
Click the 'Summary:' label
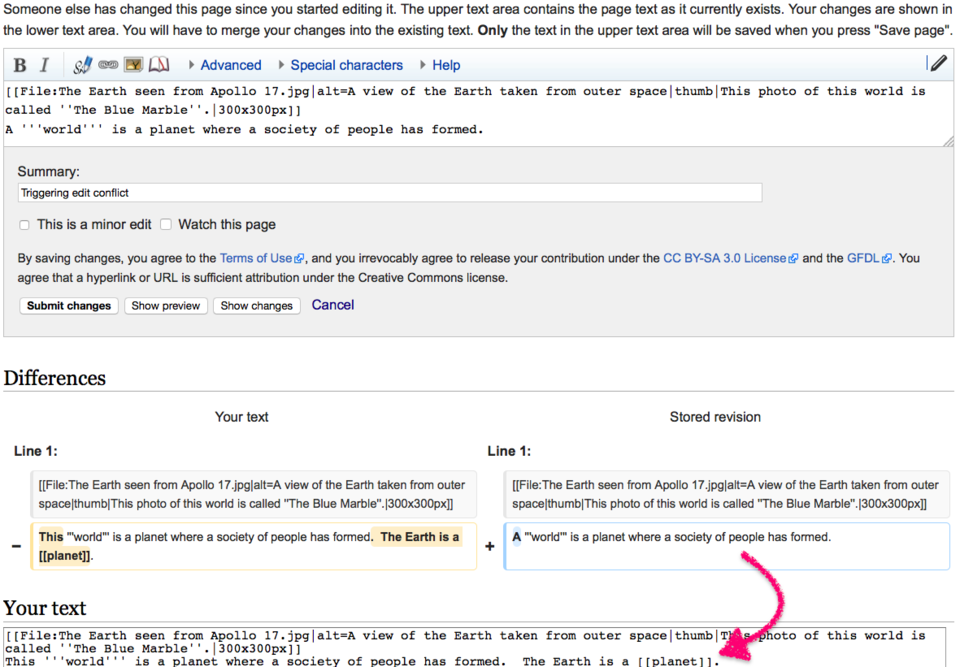48,171
